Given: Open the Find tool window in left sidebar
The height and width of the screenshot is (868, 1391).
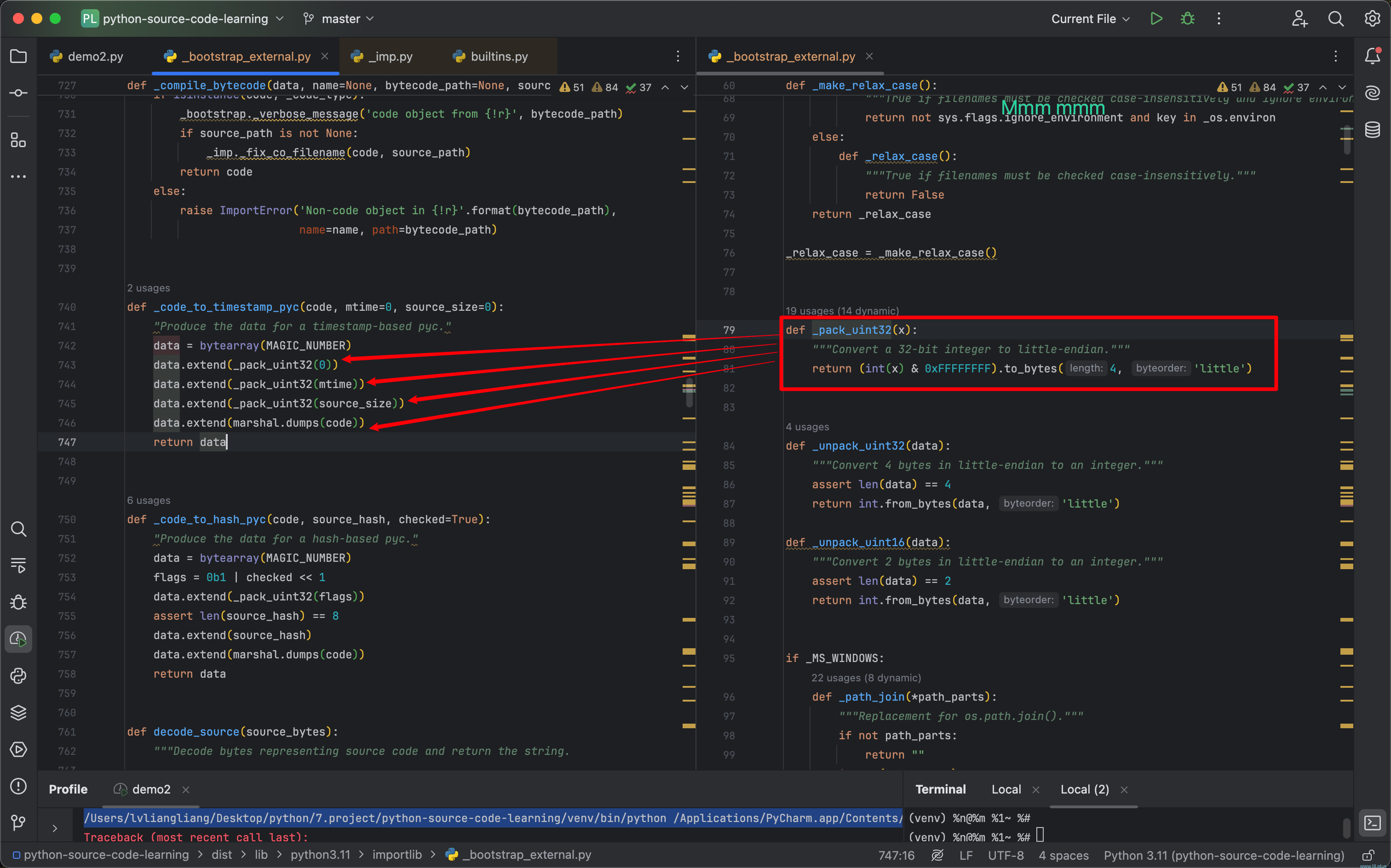Looking at the screenshot, I should point(18,529).
